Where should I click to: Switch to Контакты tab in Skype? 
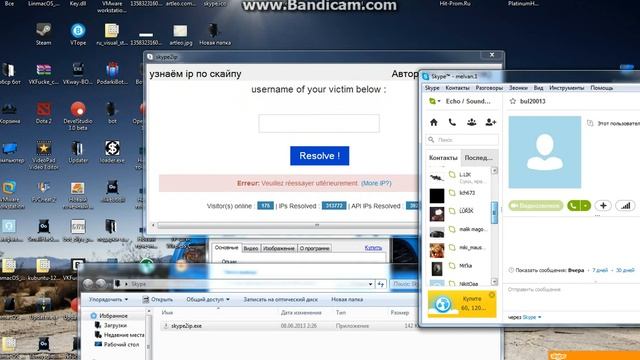pos(443,158)
